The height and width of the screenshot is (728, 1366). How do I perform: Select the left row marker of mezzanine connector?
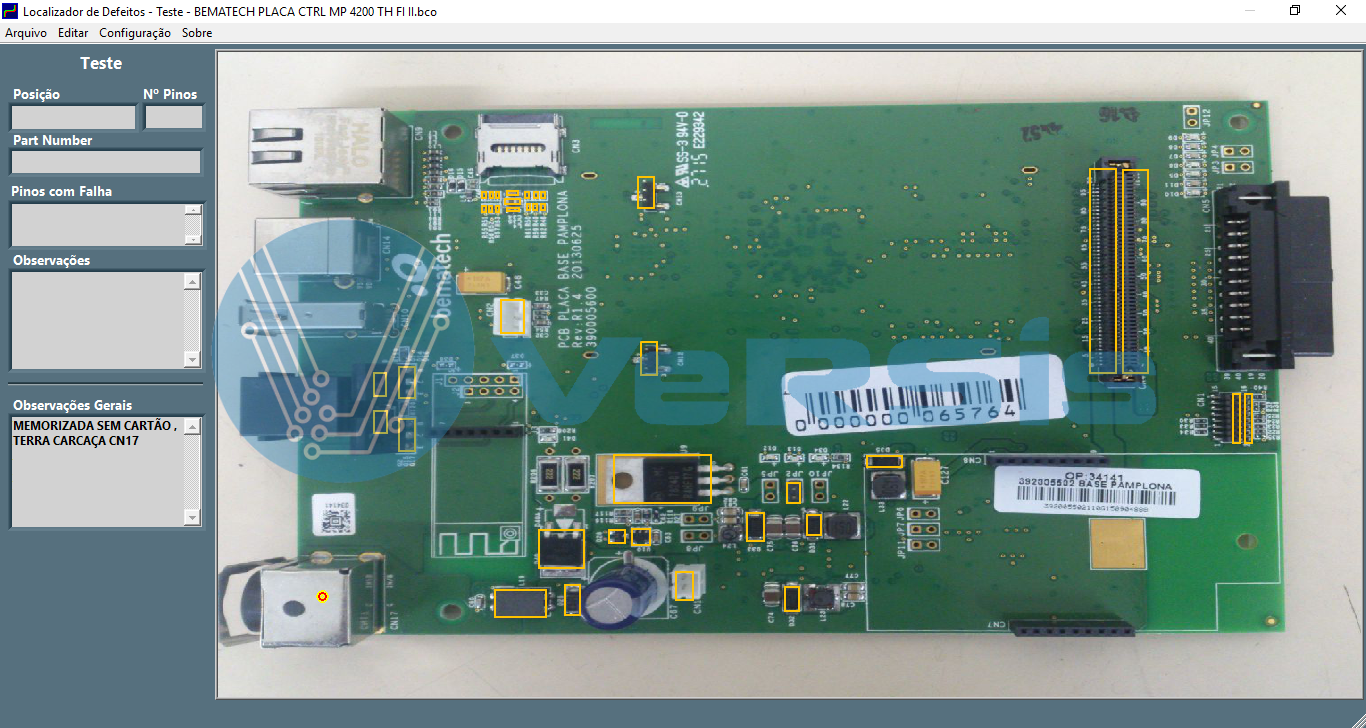[x=1102, y=271]
